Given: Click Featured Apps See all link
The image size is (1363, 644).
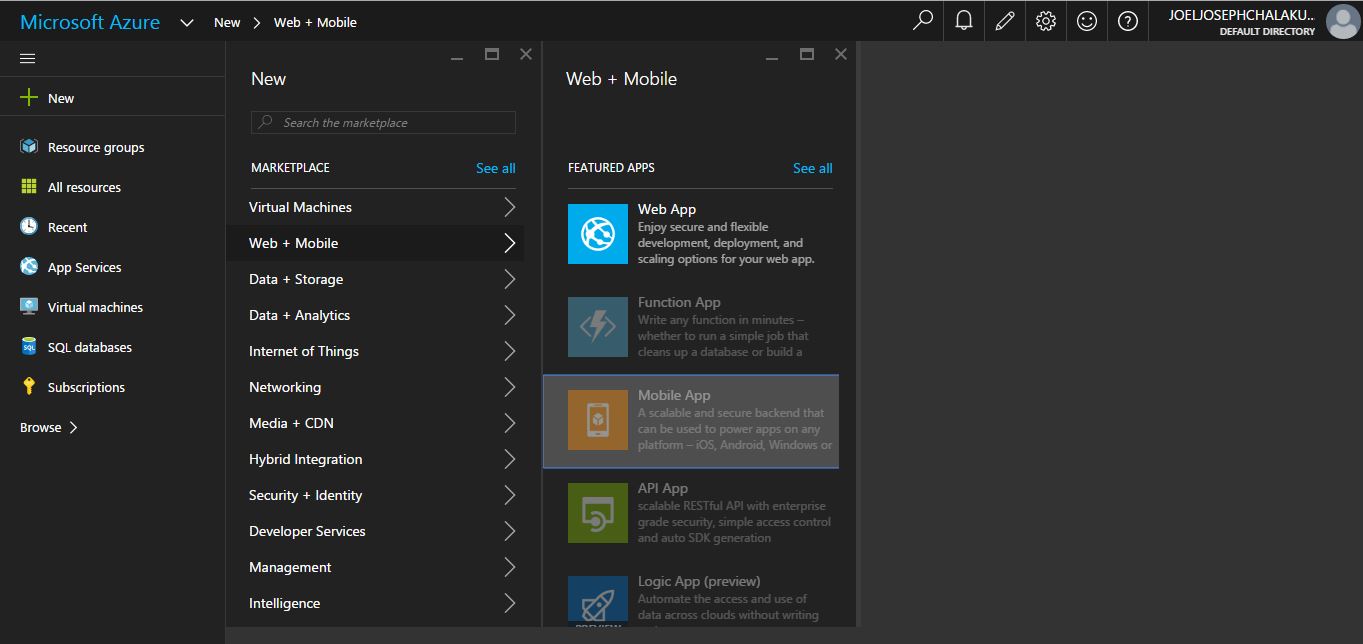Looking at the screenshot, I should 813,168.
